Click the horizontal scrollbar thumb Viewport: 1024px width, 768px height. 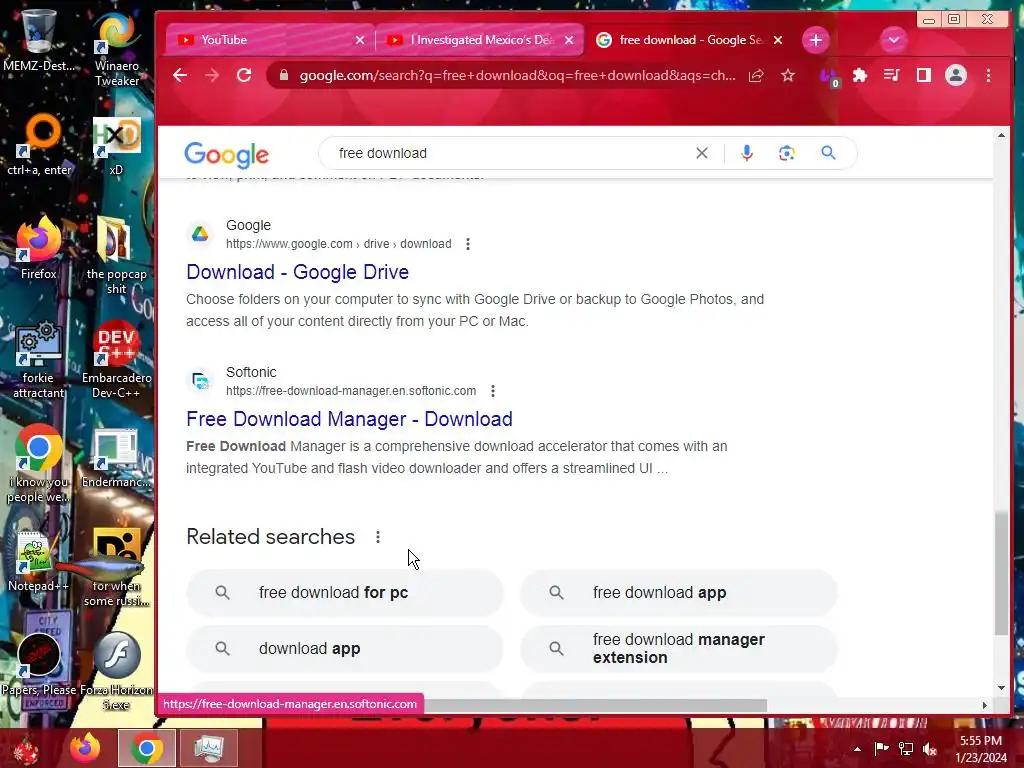pos(596,705)
